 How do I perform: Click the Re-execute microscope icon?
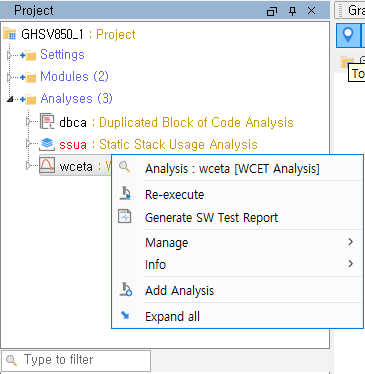[x=126, y=193]
